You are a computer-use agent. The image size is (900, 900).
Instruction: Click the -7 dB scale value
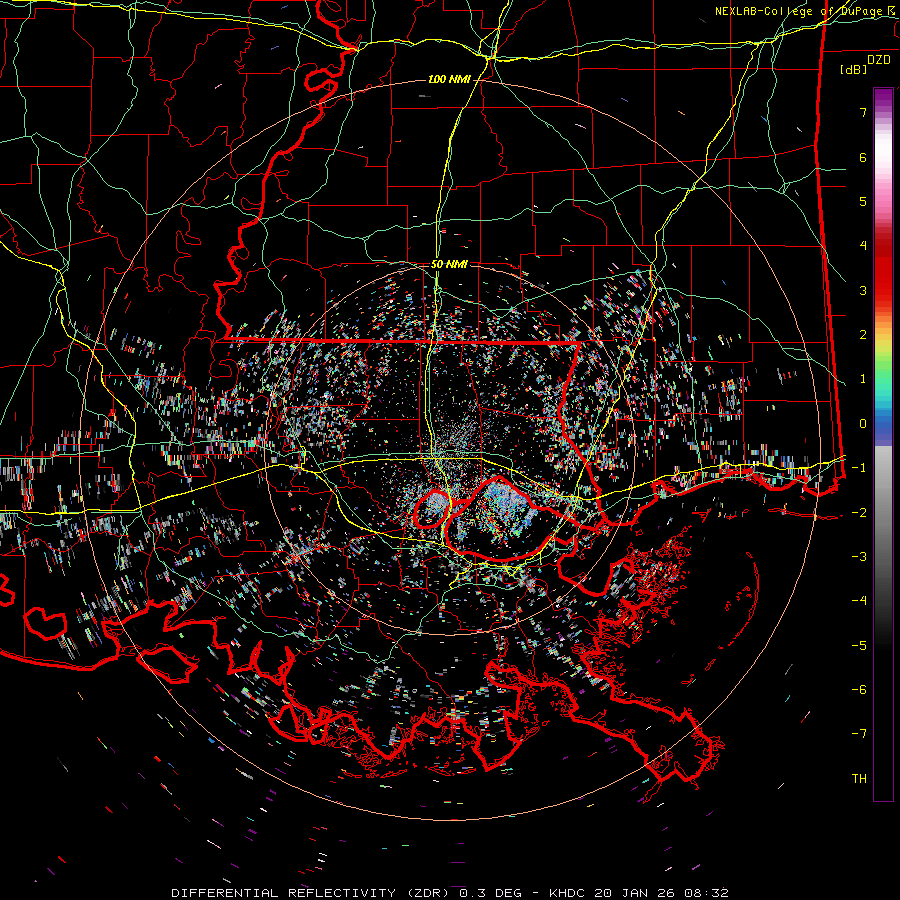(859, 734)
